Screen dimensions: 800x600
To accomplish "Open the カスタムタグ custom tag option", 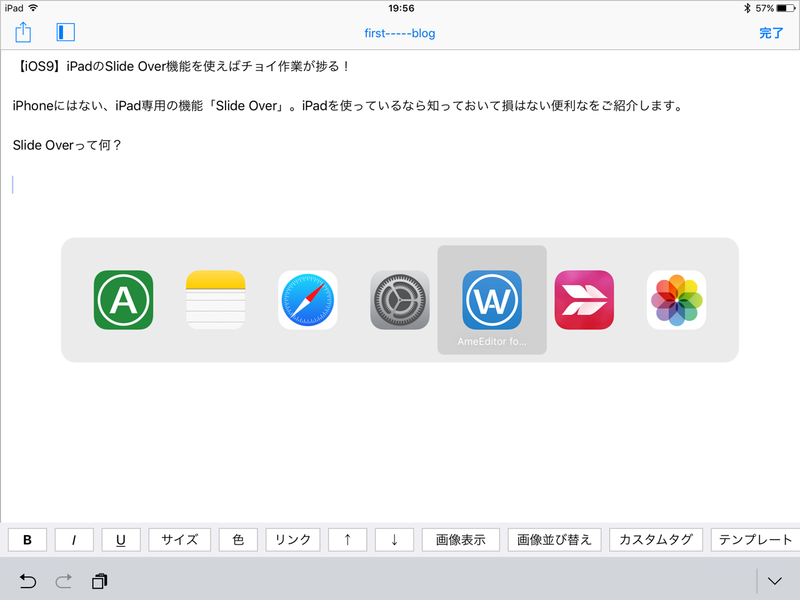I will point(656,540).
